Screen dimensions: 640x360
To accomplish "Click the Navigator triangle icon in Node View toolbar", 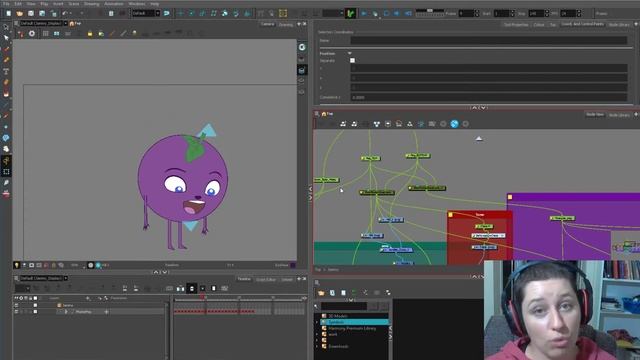I will coord(410,124).
